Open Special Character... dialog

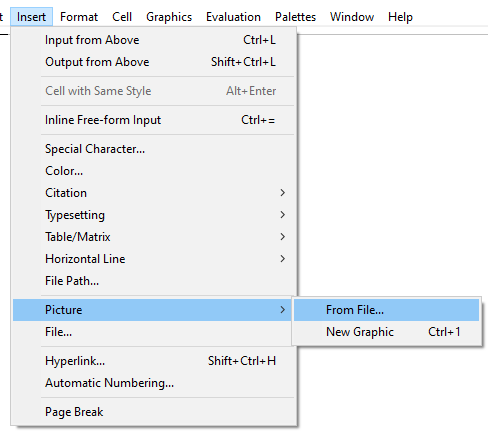[x=154, y=149]
